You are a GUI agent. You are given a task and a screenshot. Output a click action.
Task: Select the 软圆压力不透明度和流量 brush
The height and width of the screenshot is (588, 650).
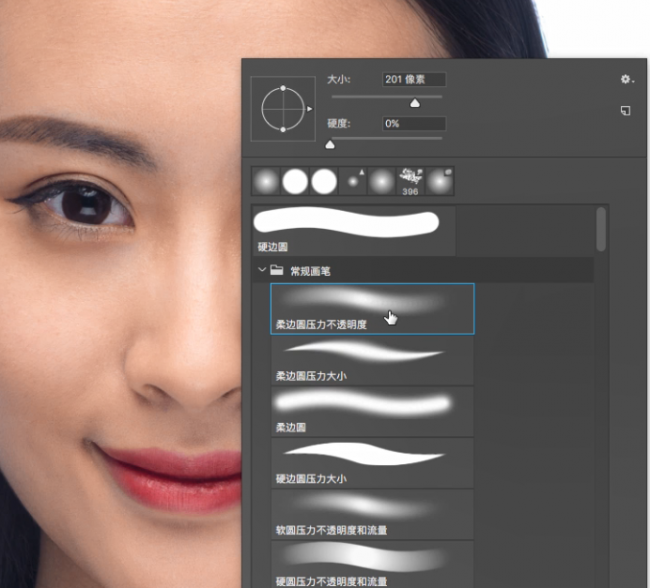coord(372,515)
